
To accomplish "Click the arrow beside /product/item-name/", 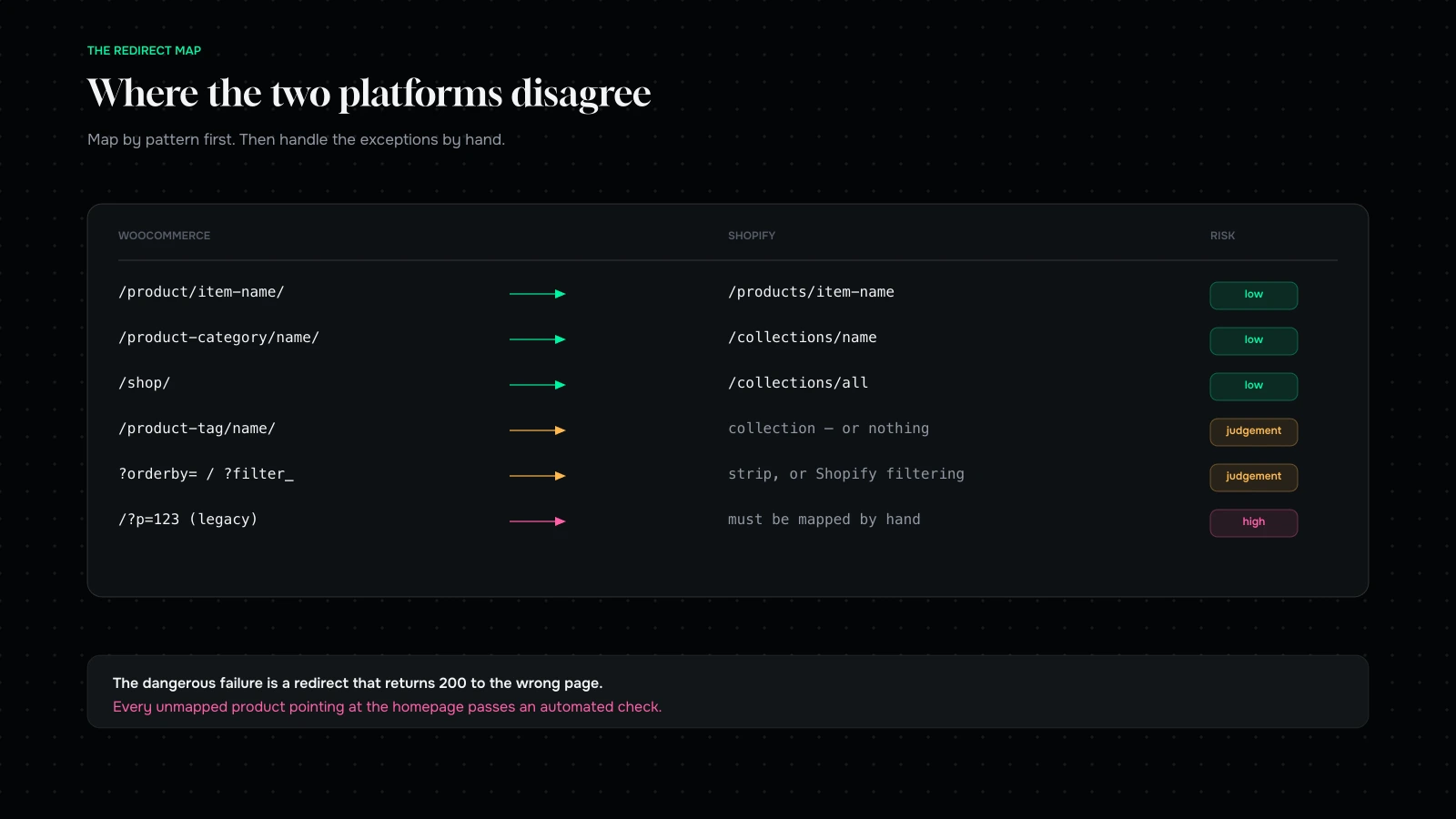I will pos(538,294).
